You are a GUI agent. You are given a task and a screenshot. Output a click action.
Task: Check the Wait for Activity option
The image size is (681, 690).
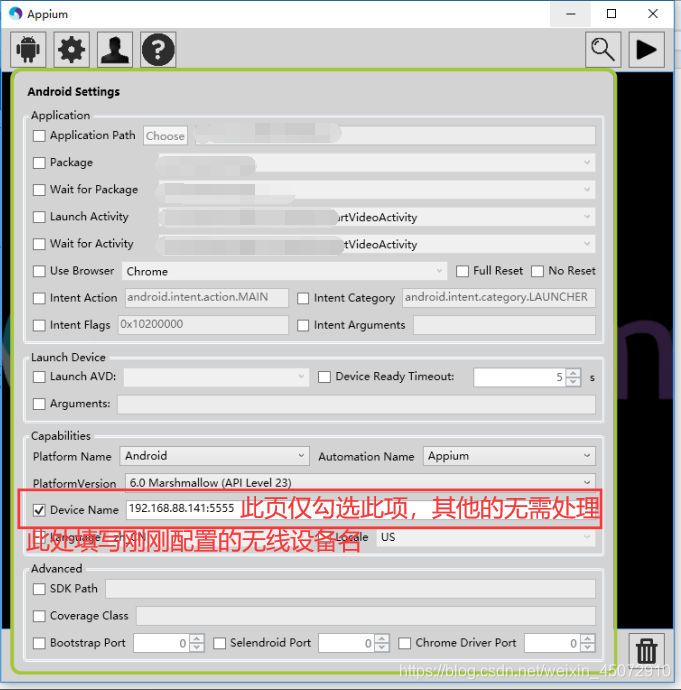(x=39, y=244)
